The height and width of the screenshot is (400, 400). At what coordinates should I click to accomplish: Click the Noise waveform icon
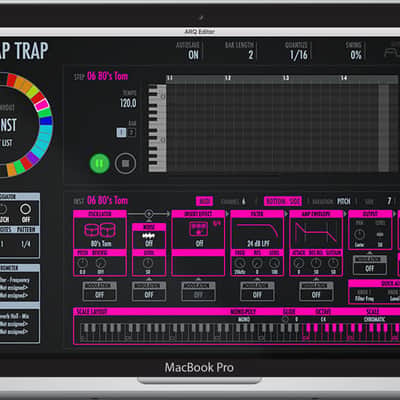pos(149,236)
